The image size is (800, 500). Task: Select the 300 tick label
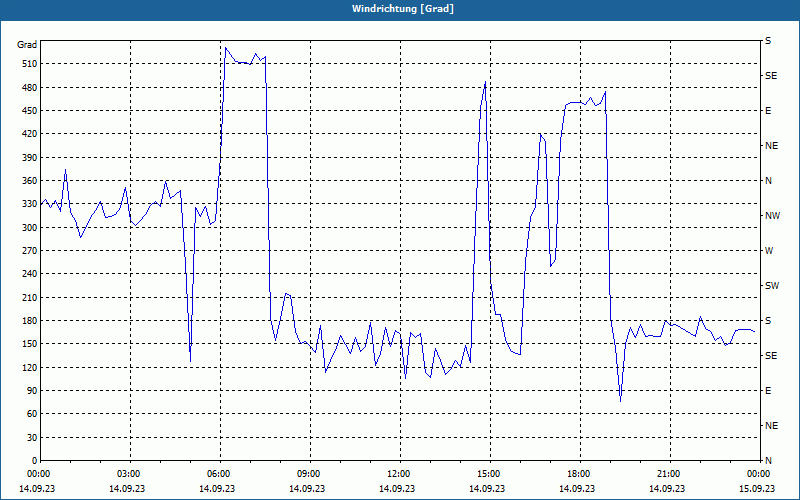point(29,228)
